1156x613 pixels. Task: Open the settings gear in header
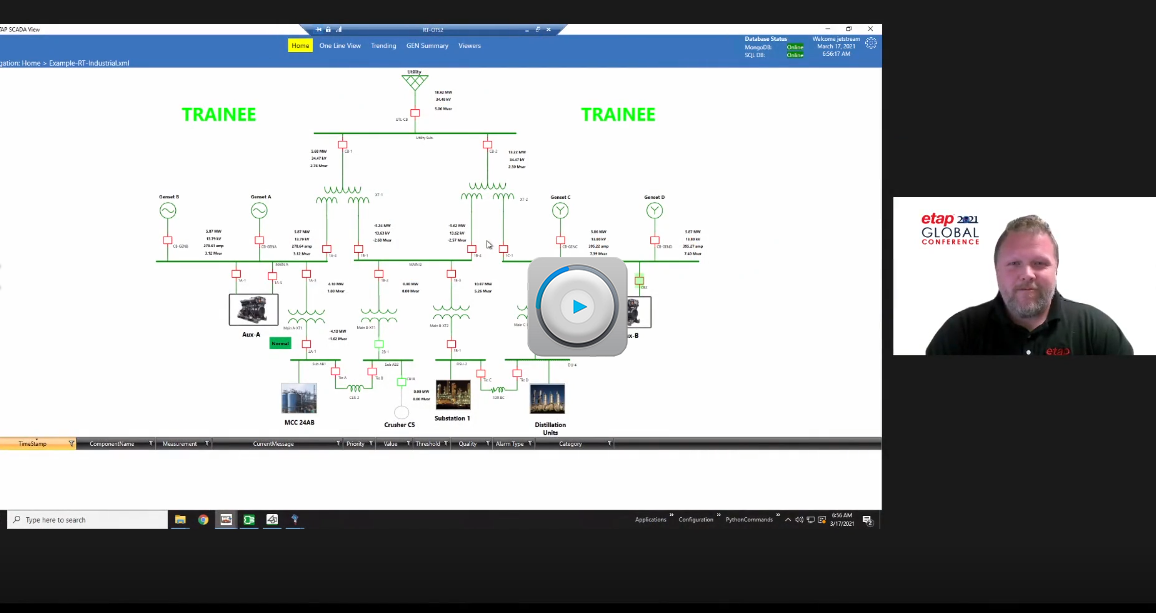(x=871, y=44)
